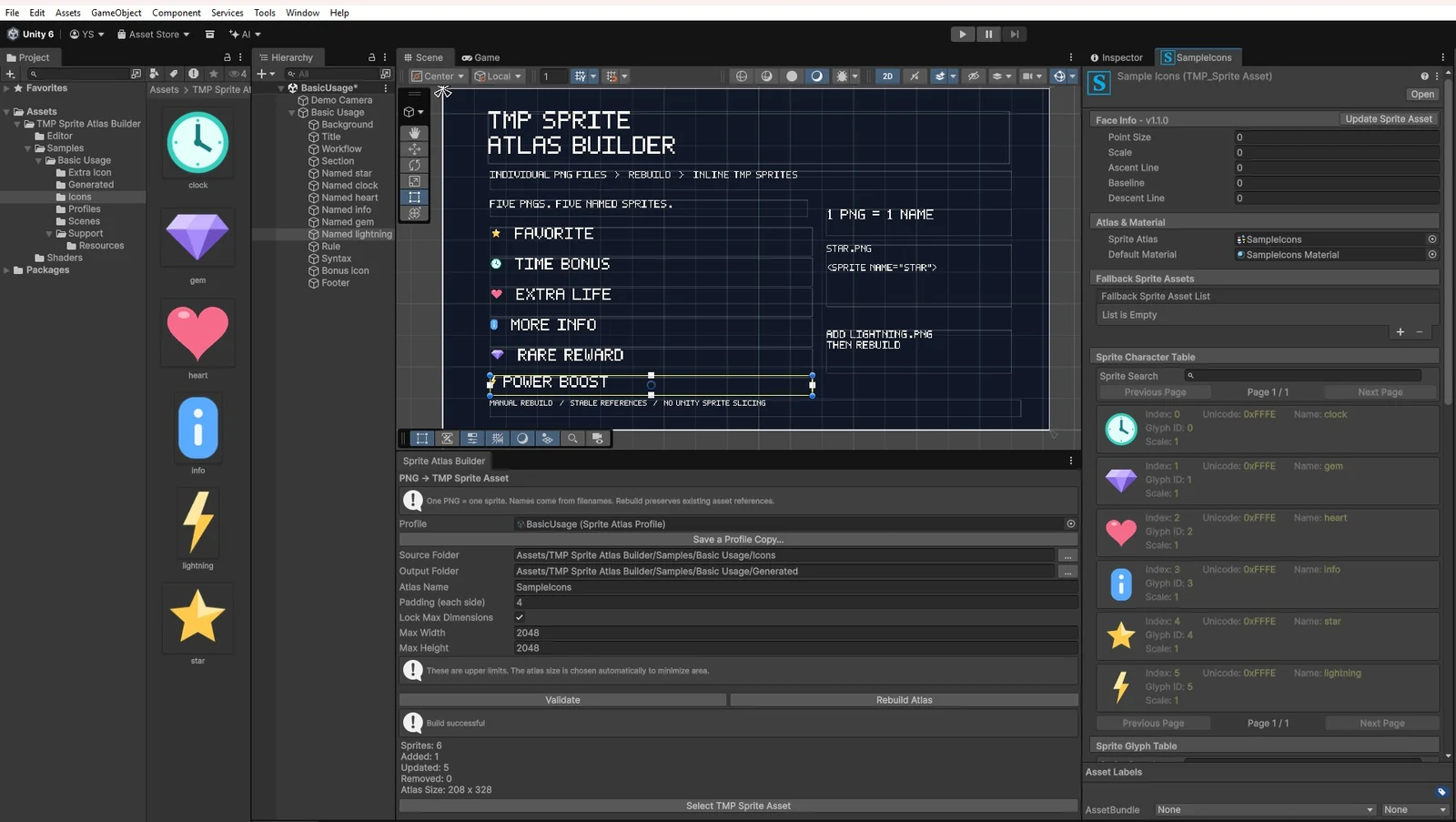This screenshot has height=822, width=1456.
Task: Toggle Lock Max Dimensions checkbox
Action: pyautogui.click(x=520, y=617)
